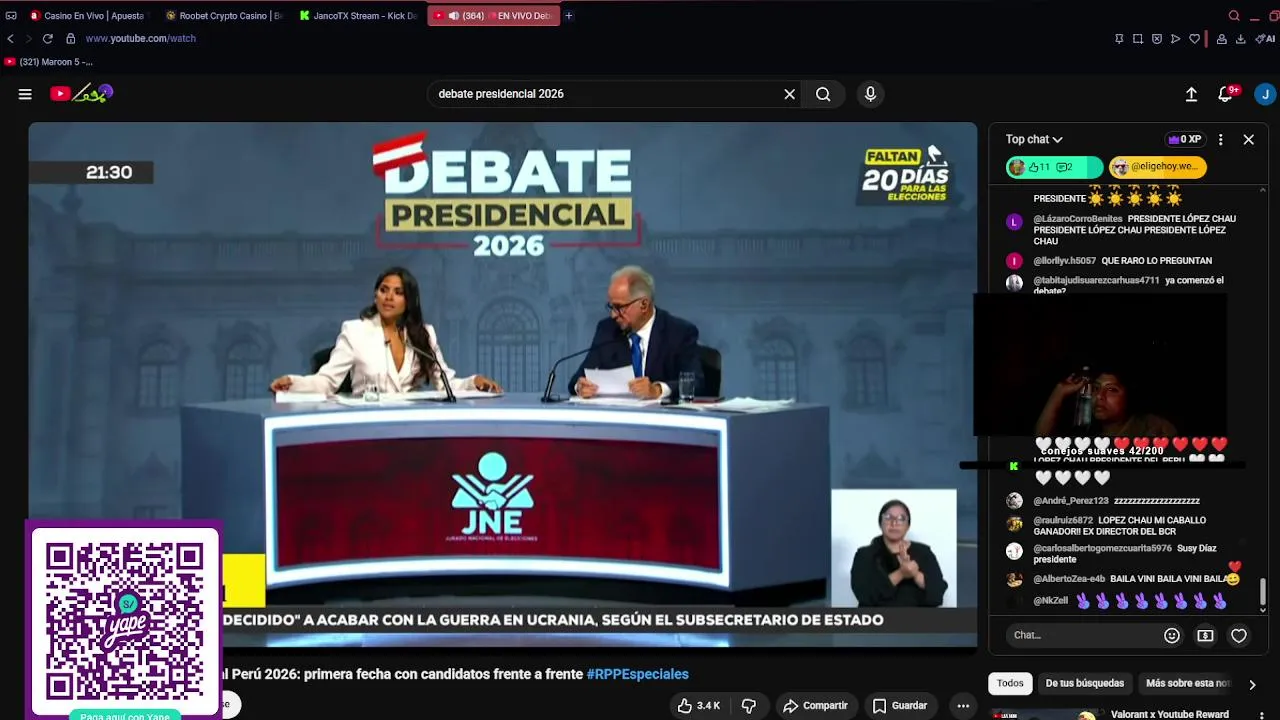
Task: Dislike the video with thumbs down
Action: (749, 706)
